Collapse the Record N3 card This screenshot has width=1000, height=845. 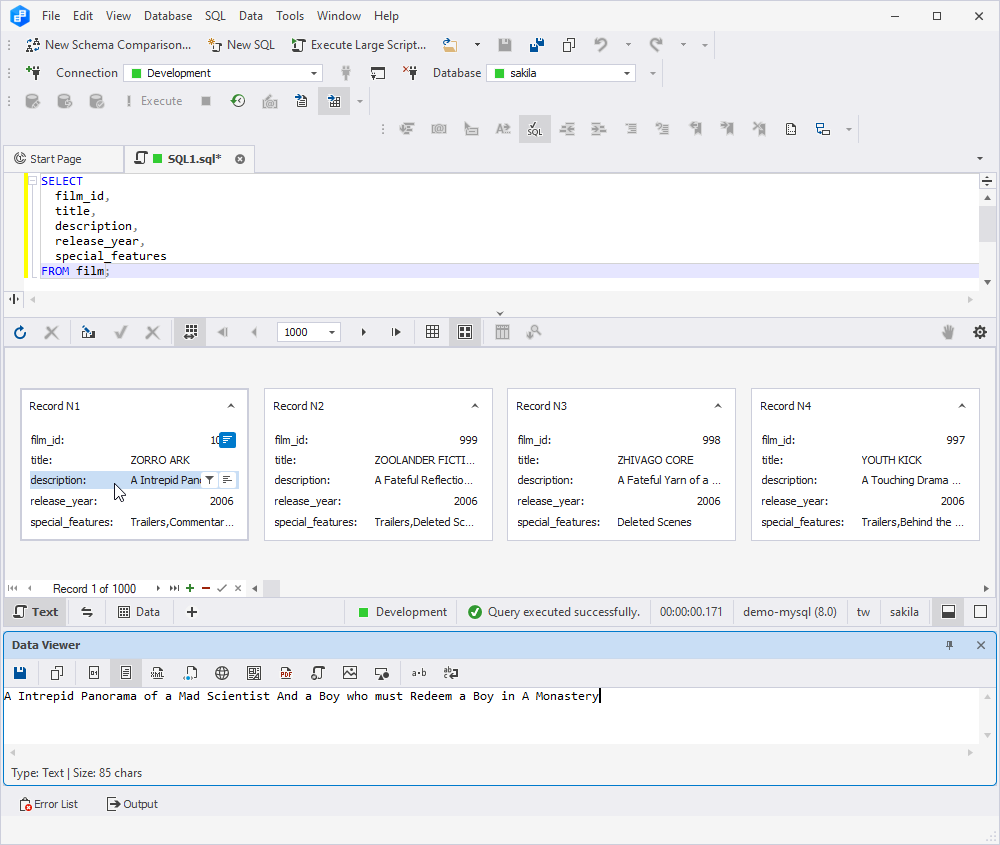tap(718, 406)
